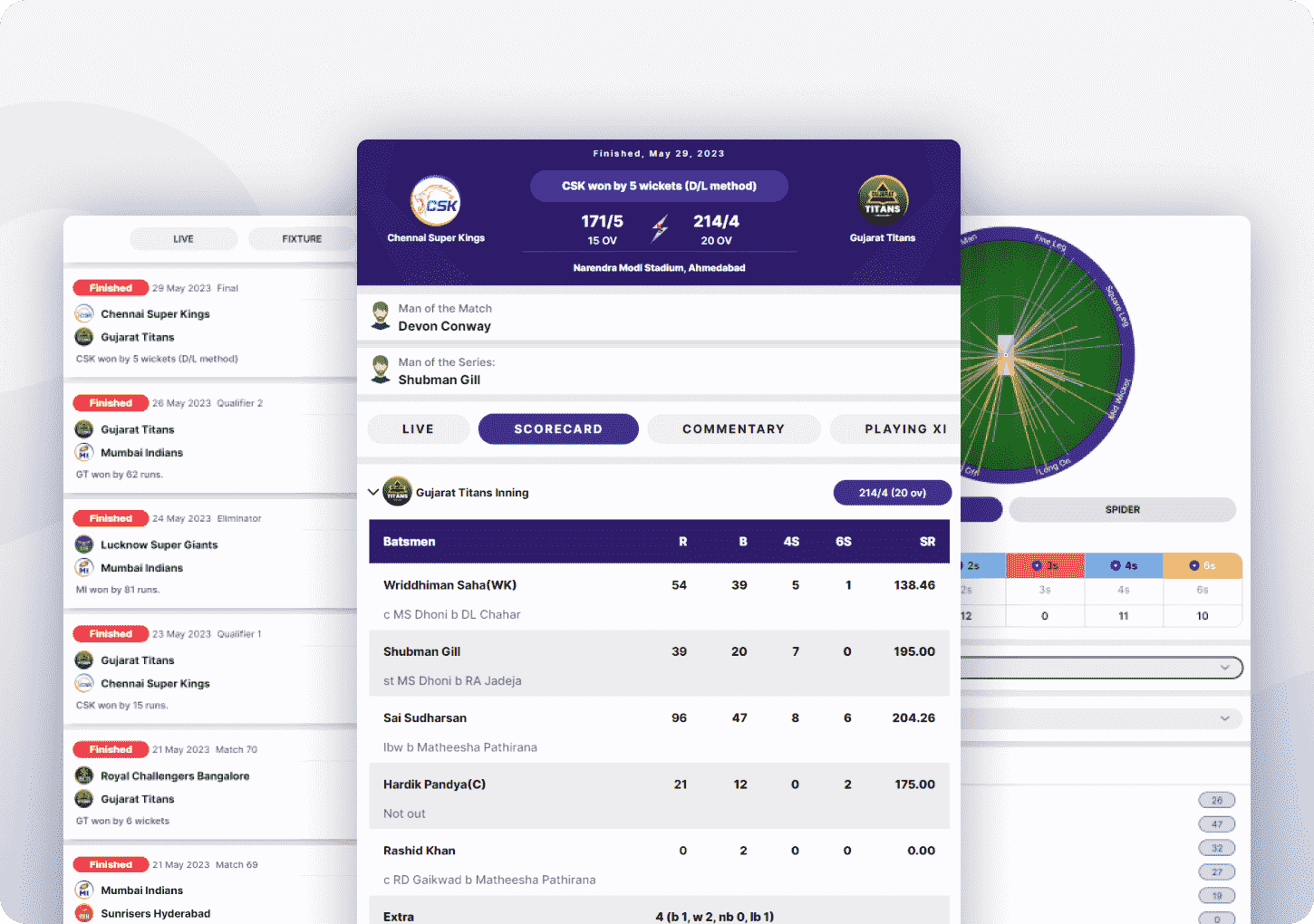Click batsman Sai Sudharsan

(425, 717)
